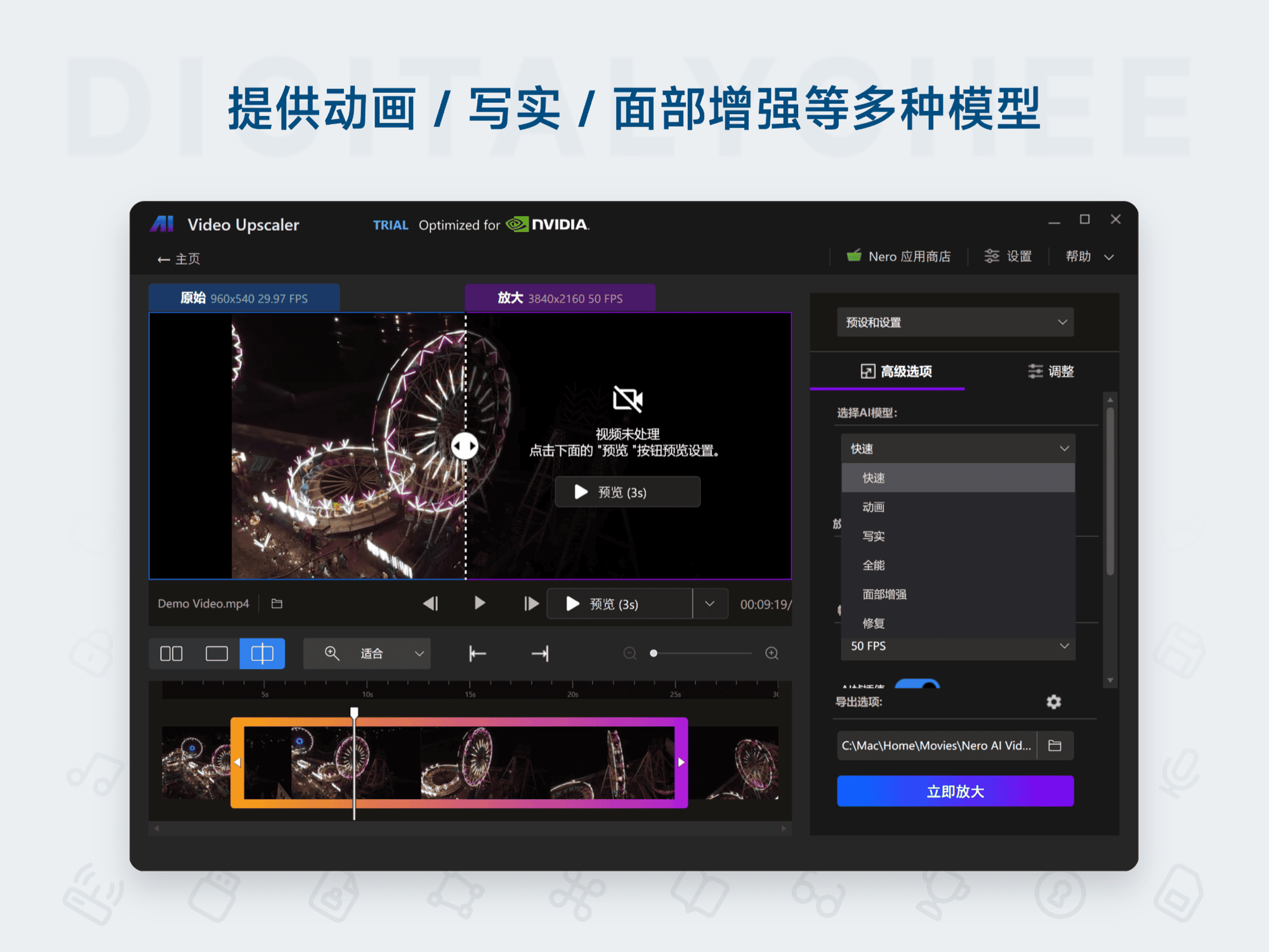This screenshot has height=952, width=1269.
Task: Open export settings via the gear icon
Action: click(1053, 702)
